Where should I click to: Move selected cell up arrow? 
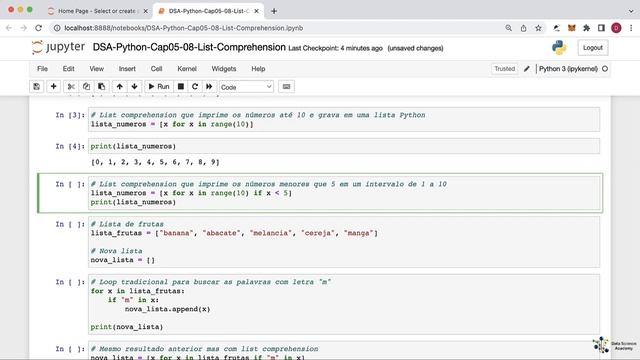[x=120, y=87]
